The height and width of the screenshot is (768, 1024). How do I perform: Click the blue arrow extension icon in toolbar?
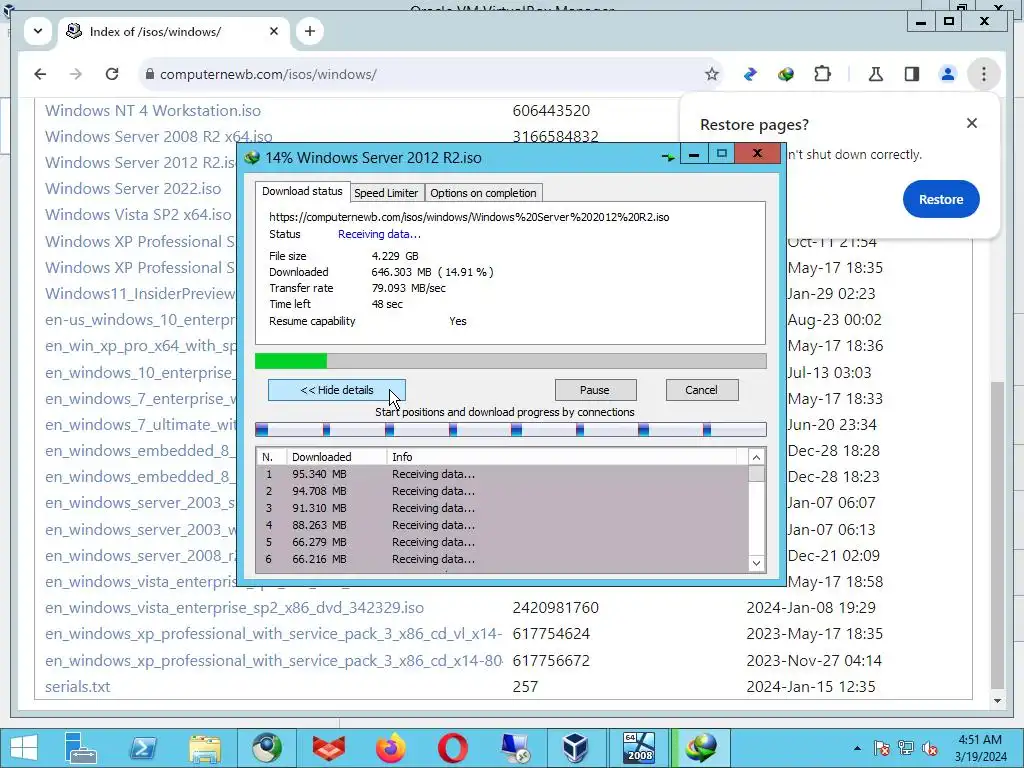[x=750, y=74]
